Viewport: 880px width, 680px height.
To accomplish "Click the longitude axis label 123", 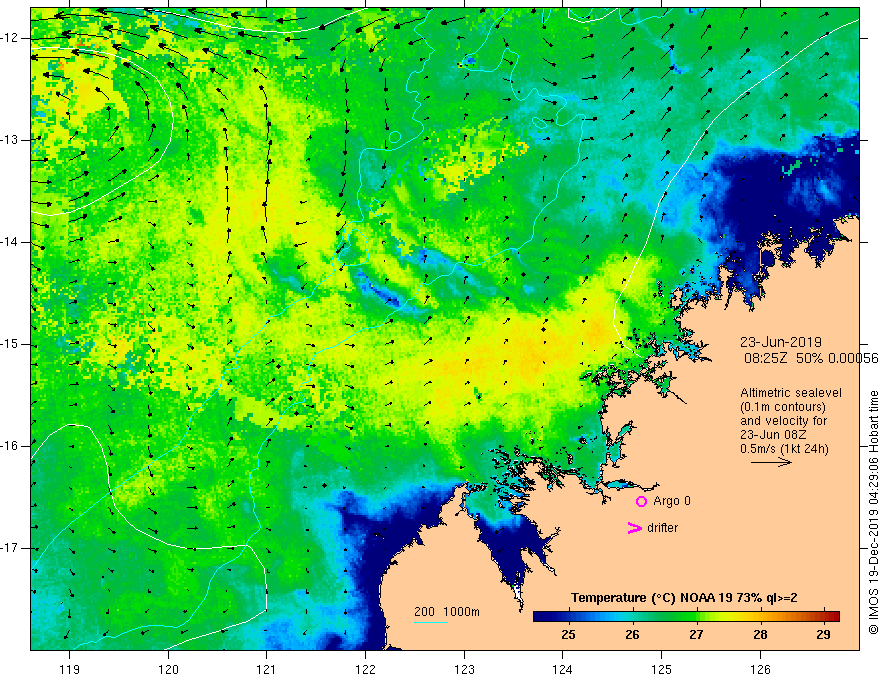I will coord(464,669).
